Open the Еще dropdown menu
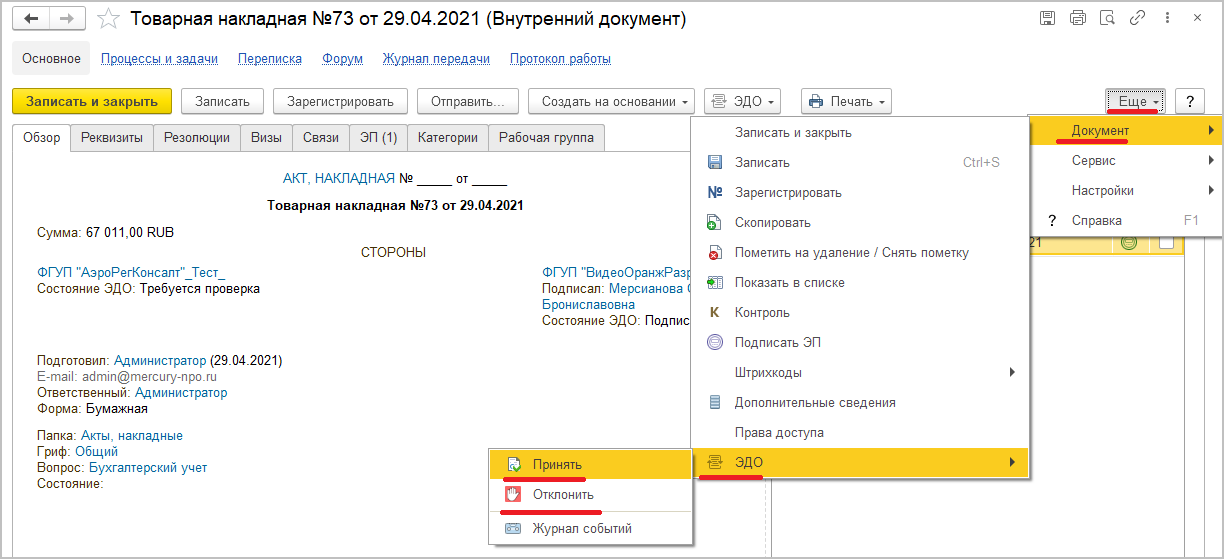Viewport: 1224px width, 559px height. click(1135, 101)
